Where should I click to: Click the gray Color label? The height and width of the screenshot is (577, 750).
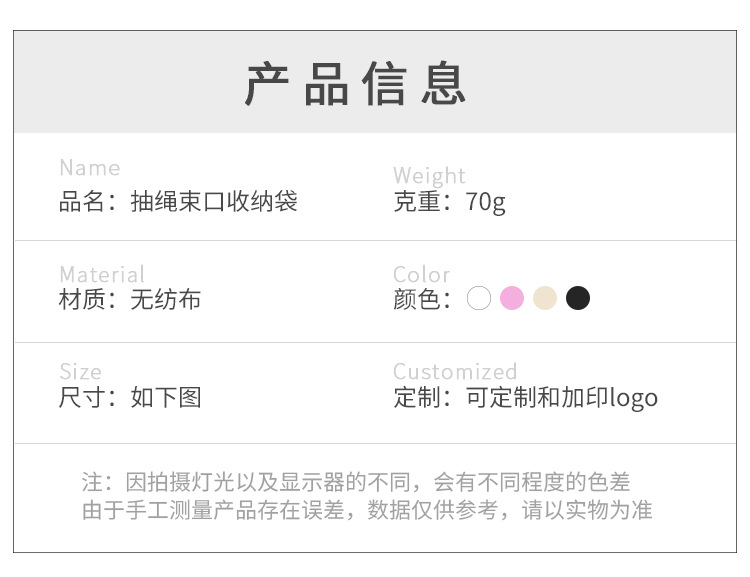coord(422,274)
